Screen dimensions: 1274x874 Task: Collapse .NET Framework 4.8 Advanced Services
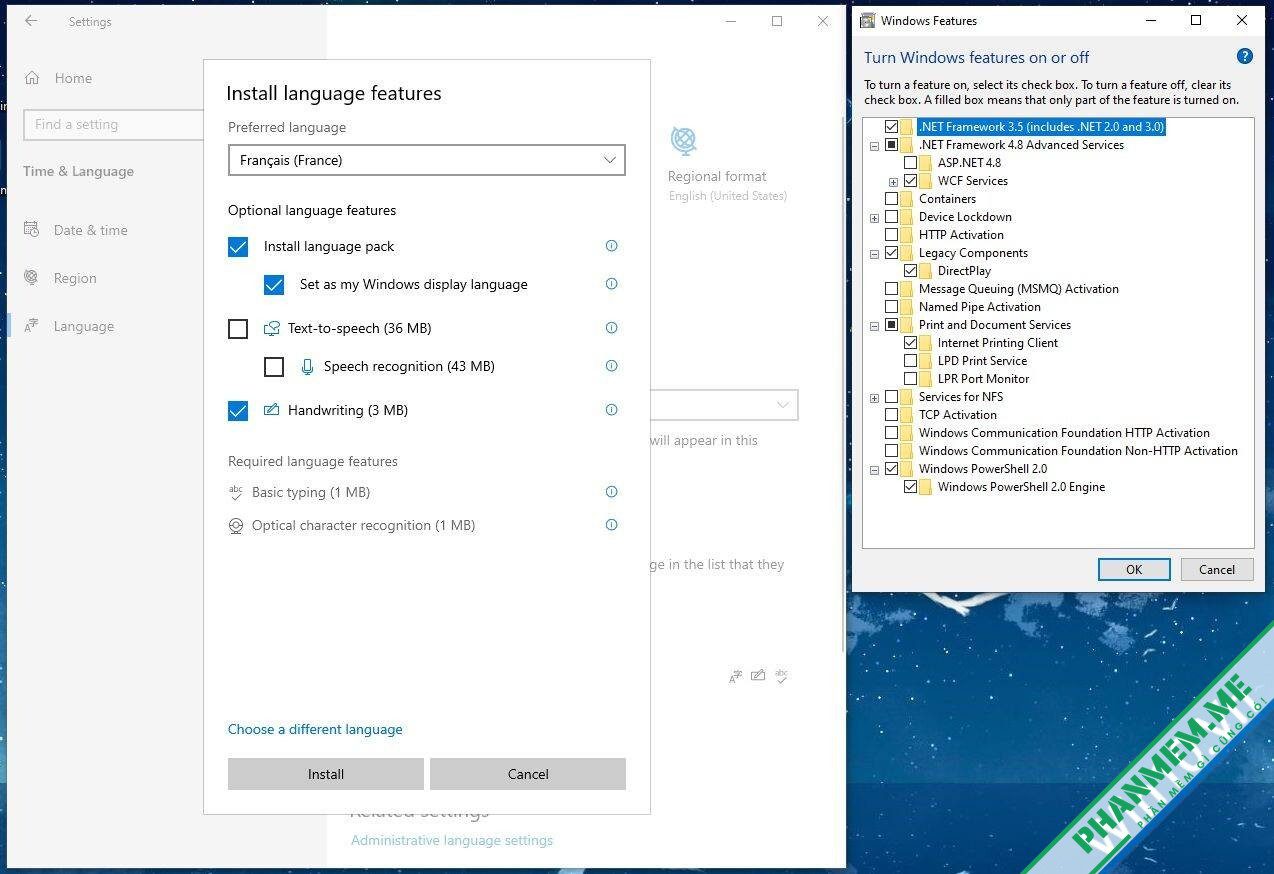click(874, 146)
